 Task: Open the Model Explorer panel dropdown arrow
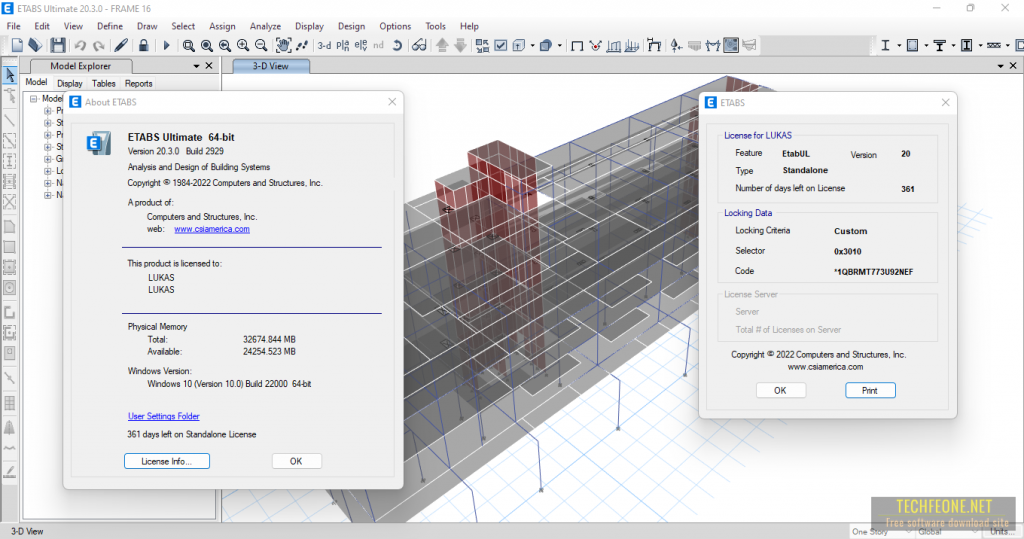point(196,66)
